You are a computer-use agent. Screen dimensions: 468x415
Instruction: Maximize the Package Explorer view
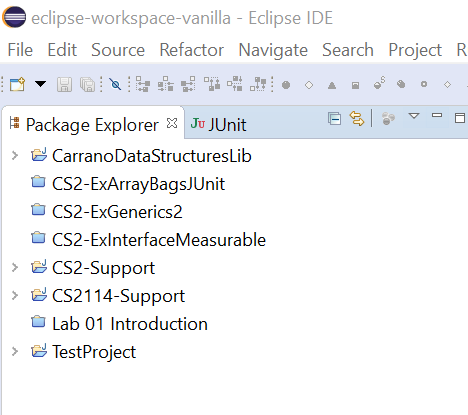460,118
